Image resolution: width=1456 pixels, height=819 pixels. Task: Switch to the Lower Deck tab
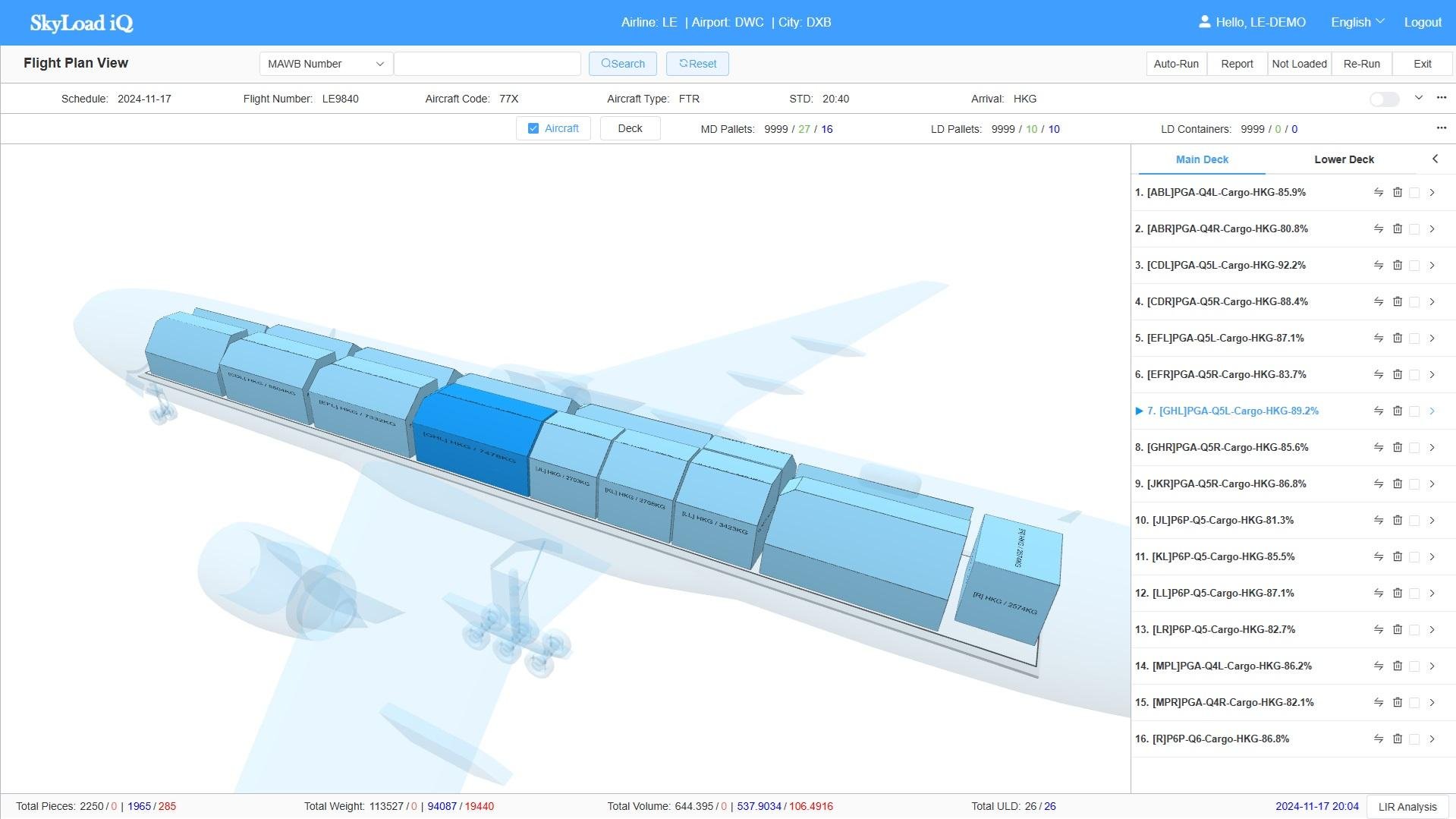[x=1344, y=159]
